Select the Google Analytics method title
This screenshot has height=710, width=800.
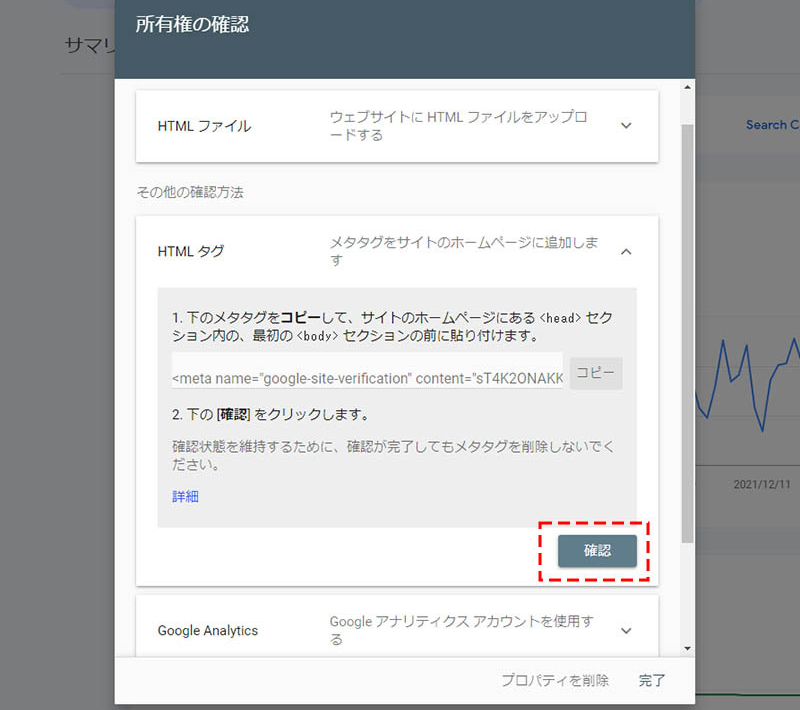point(208,631)
